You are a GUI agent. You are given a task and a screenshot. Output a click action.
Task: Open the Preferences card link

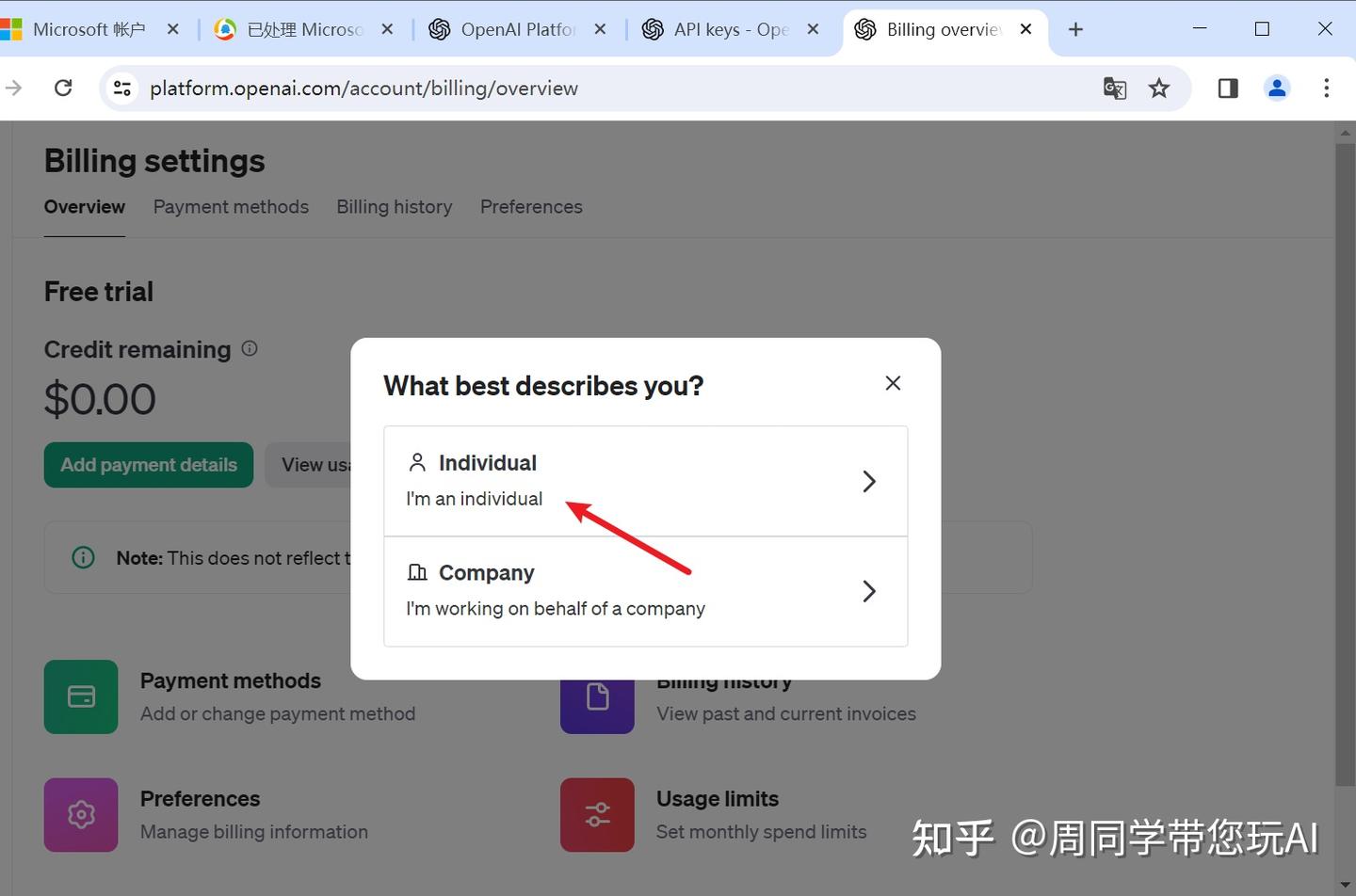pos(201,799)
